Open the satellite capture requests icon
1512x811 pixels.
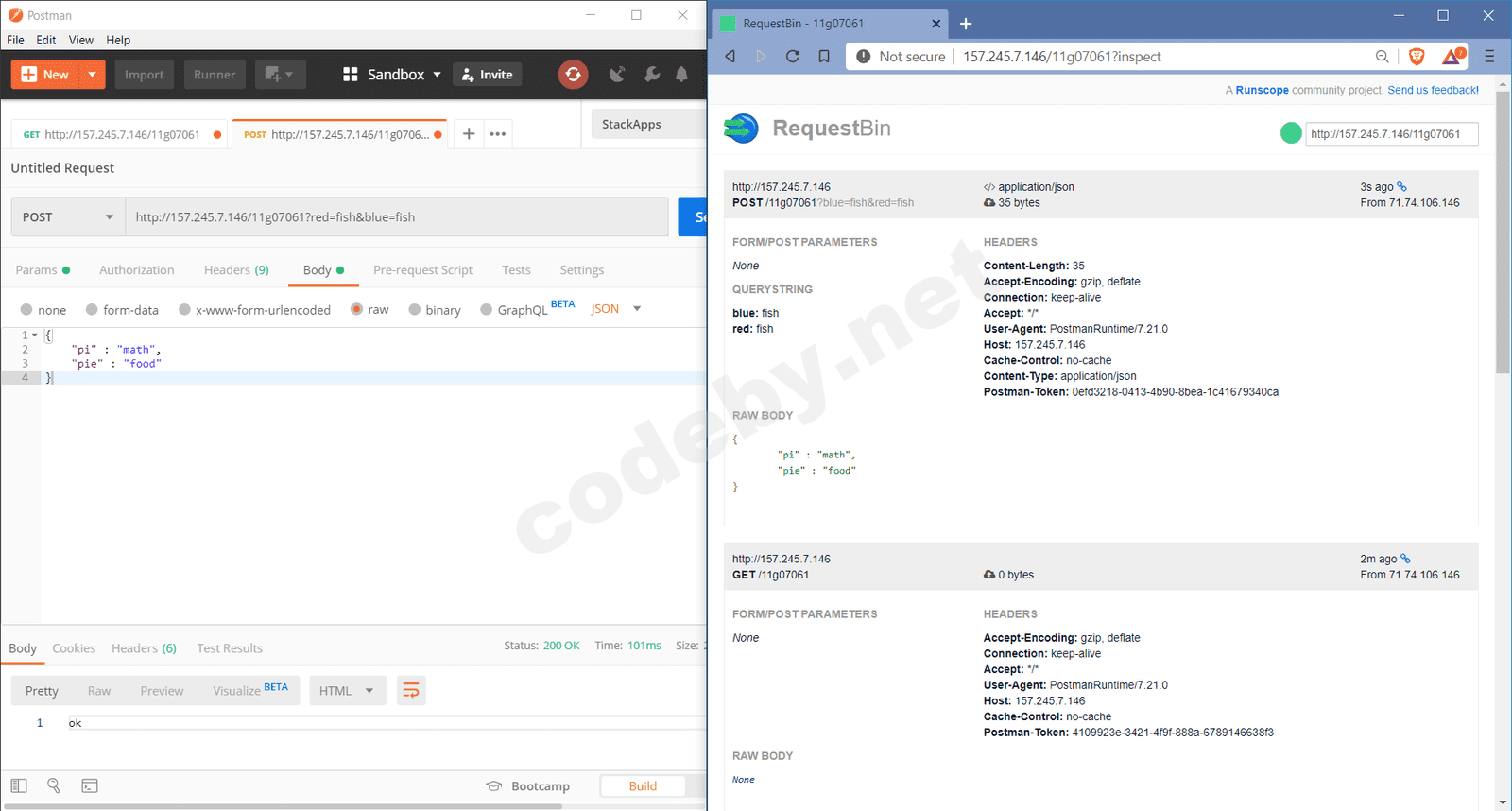(x=617, y=74)
